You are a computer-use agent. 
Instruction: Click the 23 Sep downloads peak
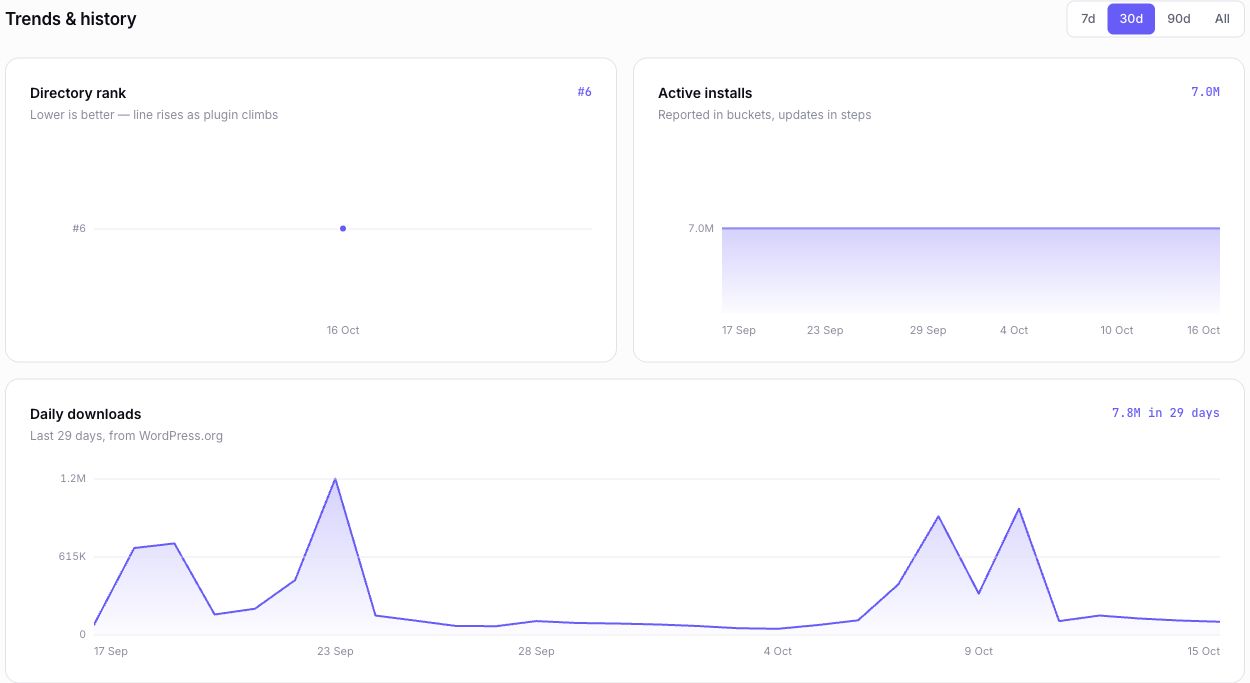coord(335,479)
